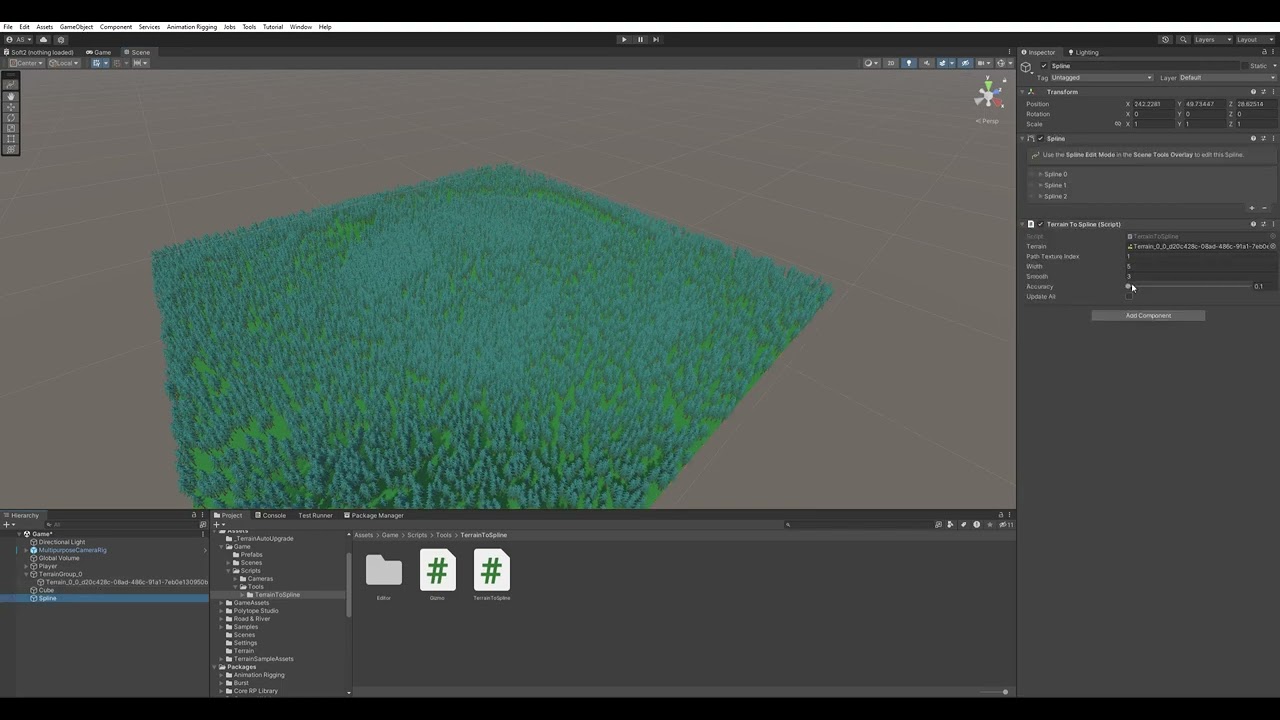Screen dimensions: 1280x720
Task: Click the Pause button
Action: pyautogui.click(x=640, y=40)
